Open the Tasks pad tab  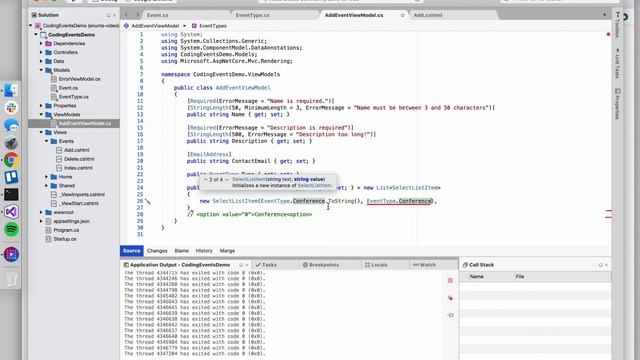pyautogui.click(x=266, y=265)
